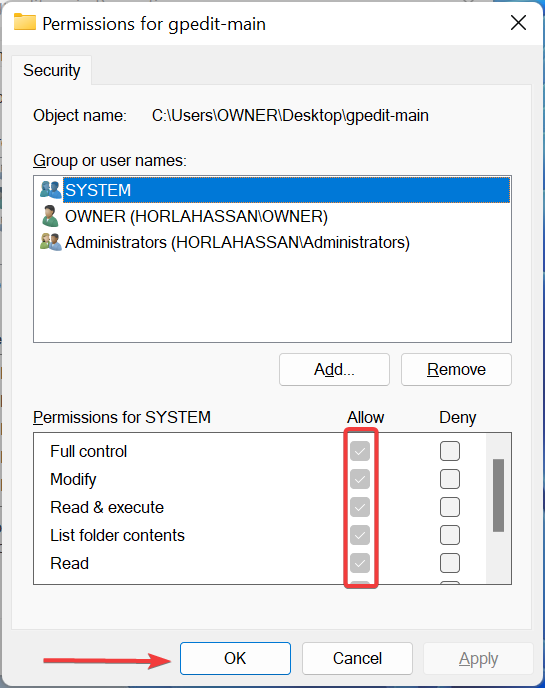Screen dimensions: 545x688
Task: Select Administrators (HORLAHASSAN\Administrators) entry
Action: pos(237,242)
